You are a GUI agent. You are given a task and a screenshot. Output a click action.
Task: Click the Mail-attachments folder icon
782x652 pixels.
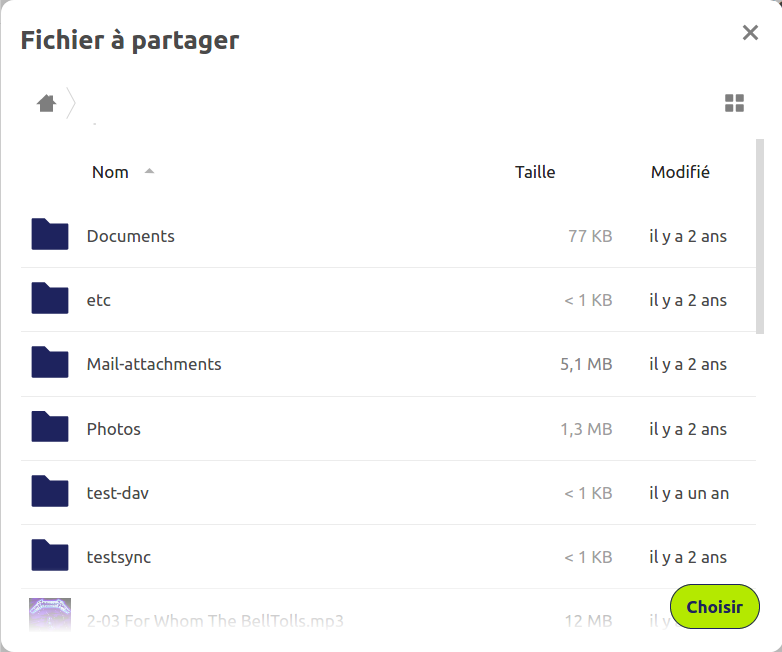50,363
